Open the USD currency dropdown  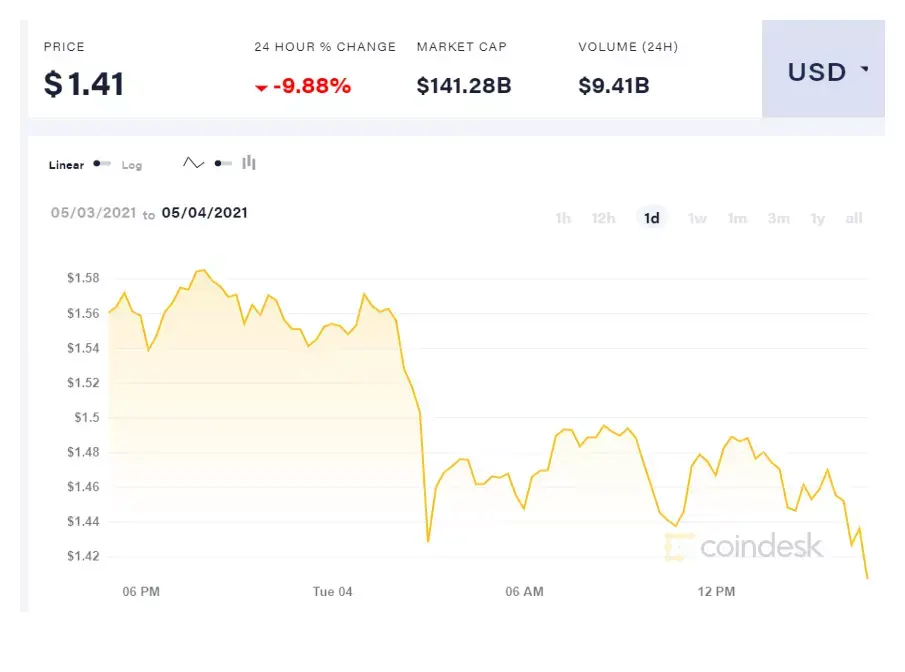point(823,69)
